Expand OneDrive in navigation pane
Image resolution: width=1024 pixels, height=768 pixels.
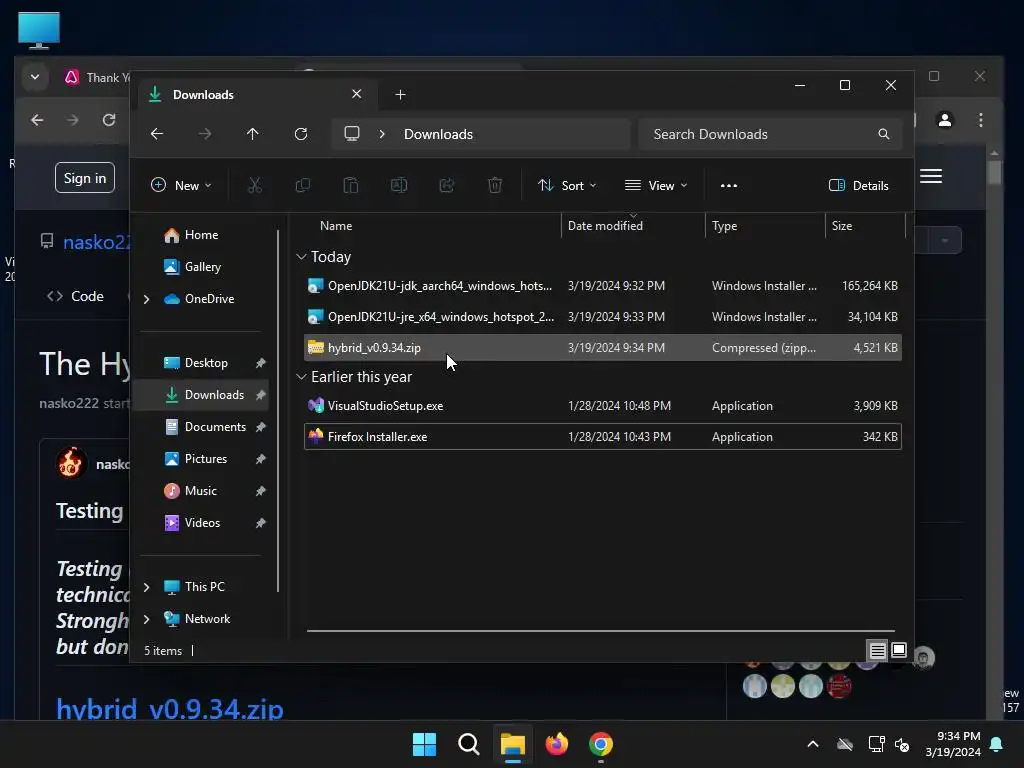point(147,299)
